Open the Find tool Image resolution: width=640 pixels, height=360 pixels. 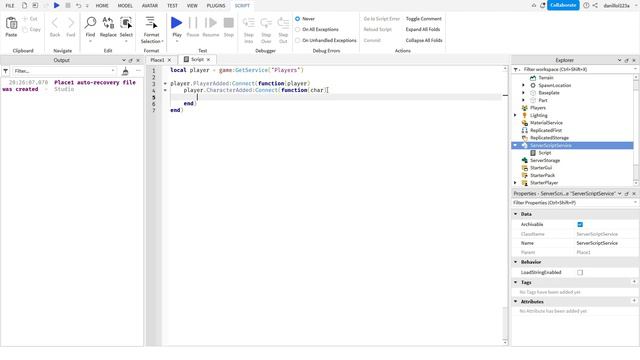[x=90, y=23]
